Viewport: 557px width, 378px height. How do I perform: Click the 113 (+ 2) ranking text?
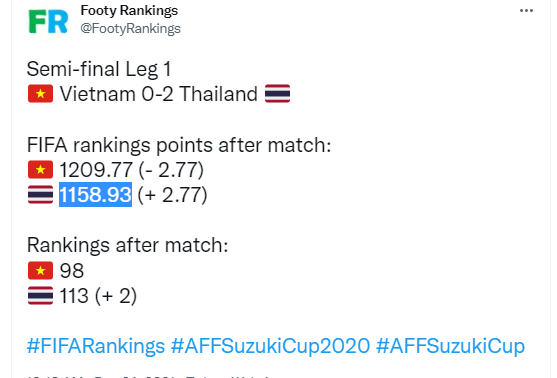(98, 296)
